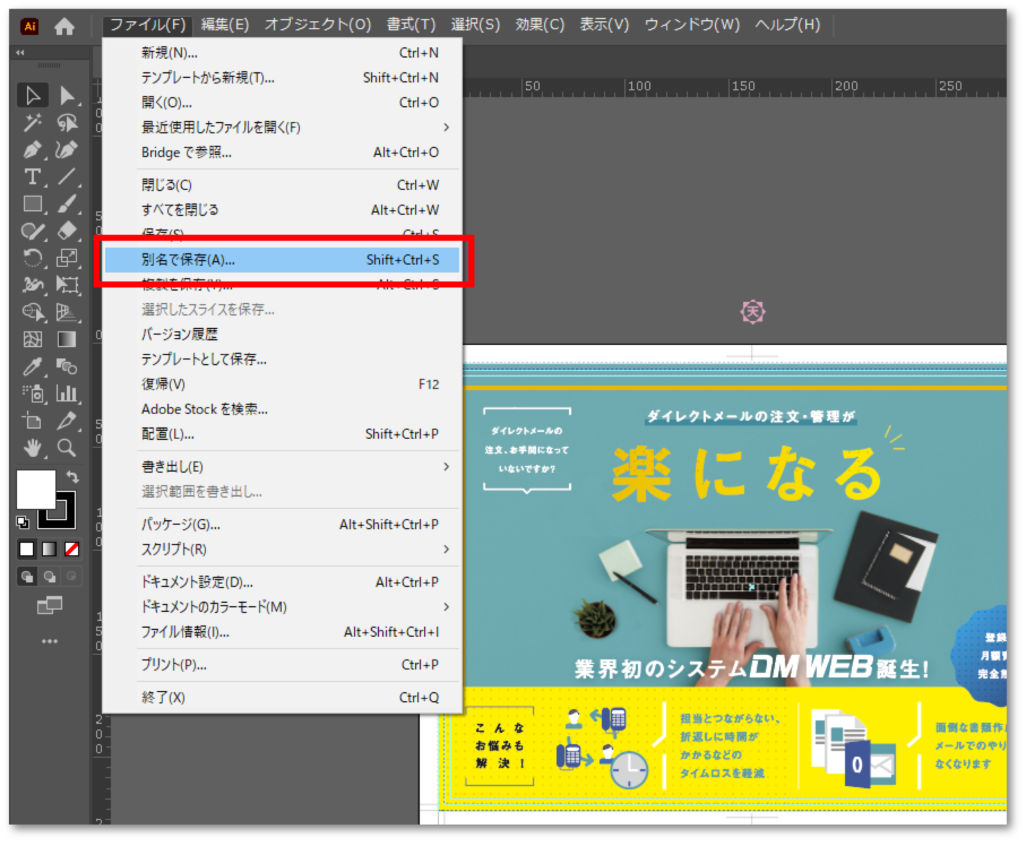Select the Mesh tool
The image size is (1024, 842).
pyautogui.click(x=32, y=339)
